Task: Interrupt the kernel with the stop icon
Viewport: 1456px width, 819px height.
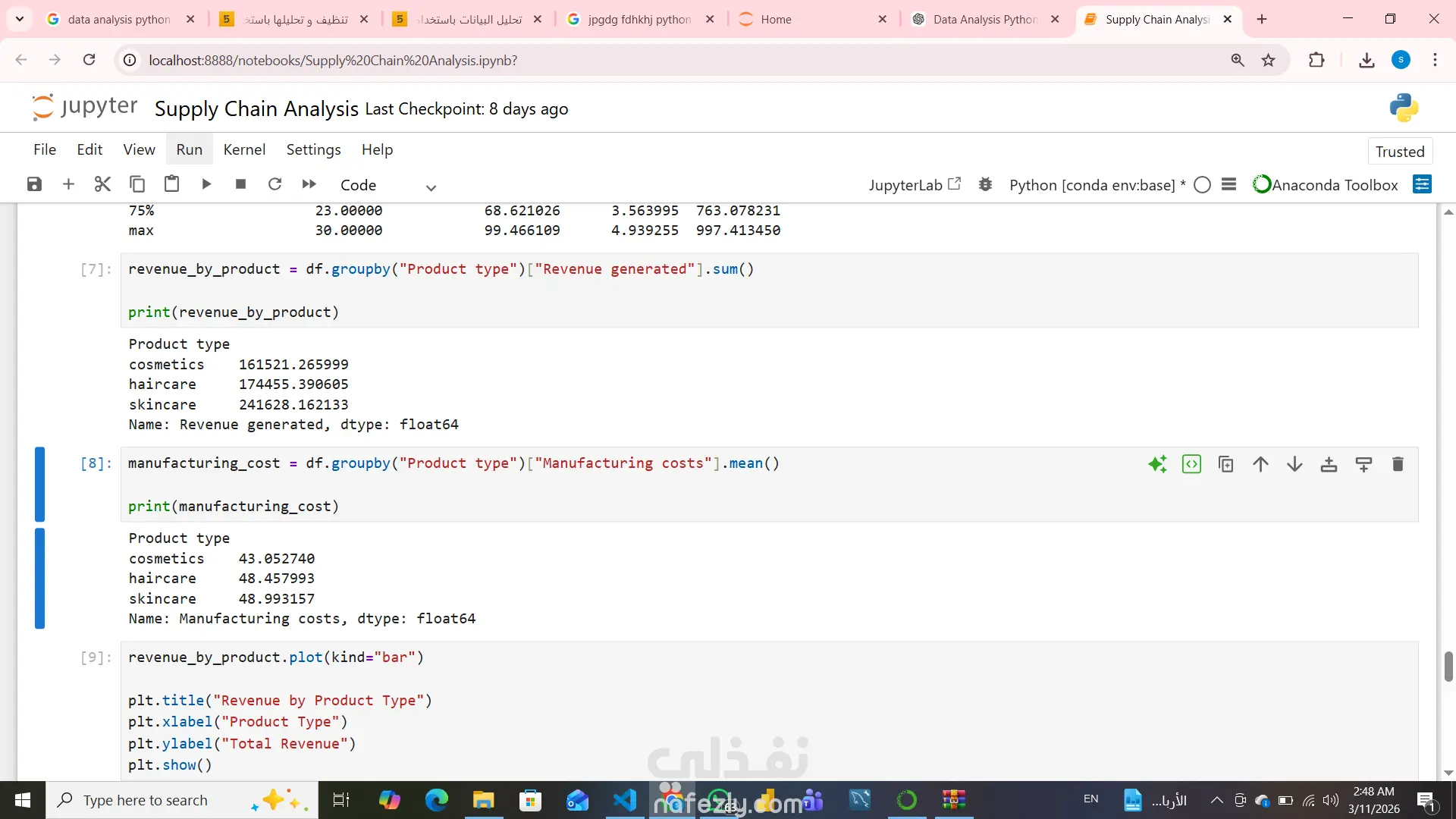Action: 240,184
